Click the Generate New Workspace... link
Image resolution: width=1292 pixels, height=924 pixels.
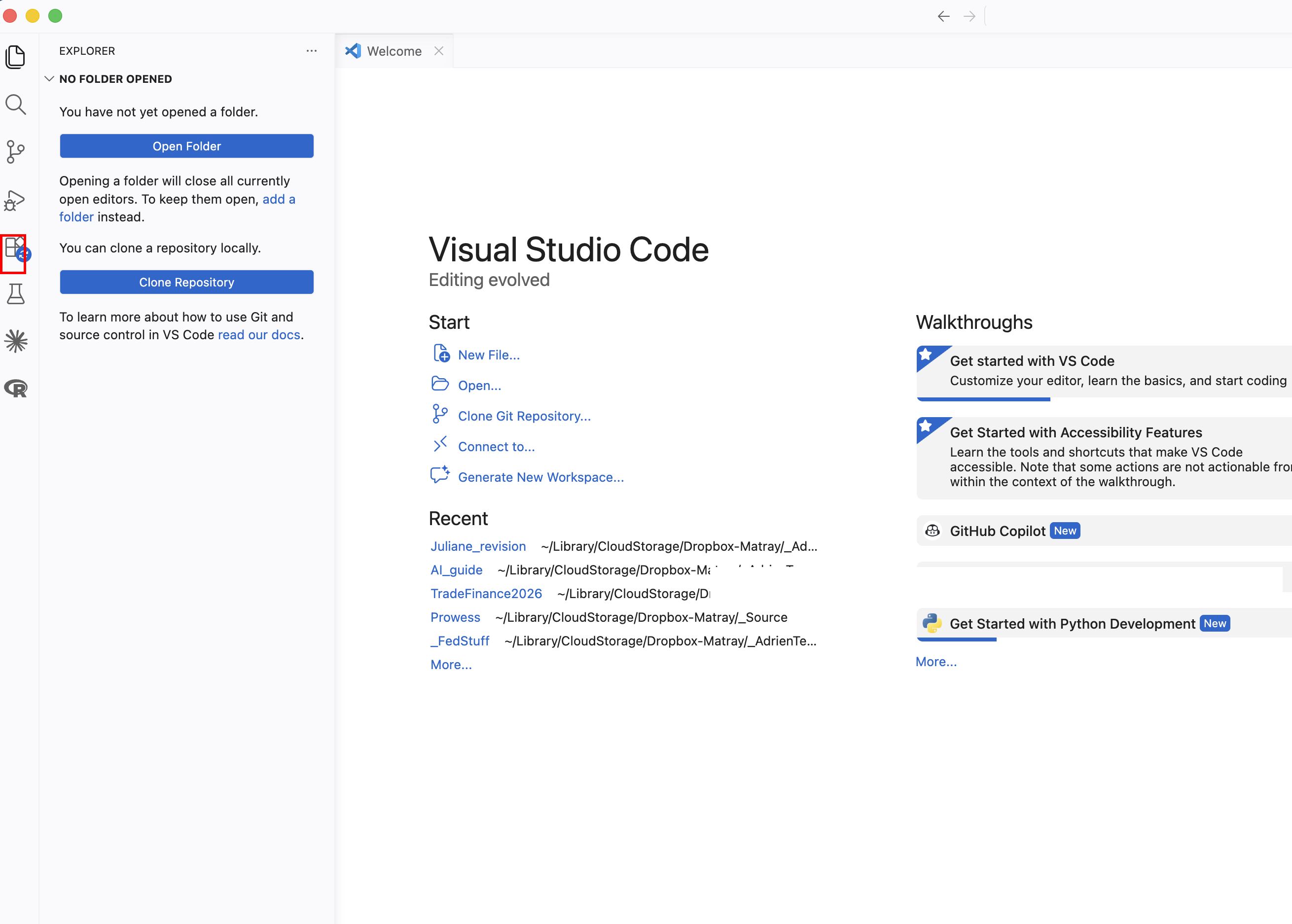click(541, 477)
